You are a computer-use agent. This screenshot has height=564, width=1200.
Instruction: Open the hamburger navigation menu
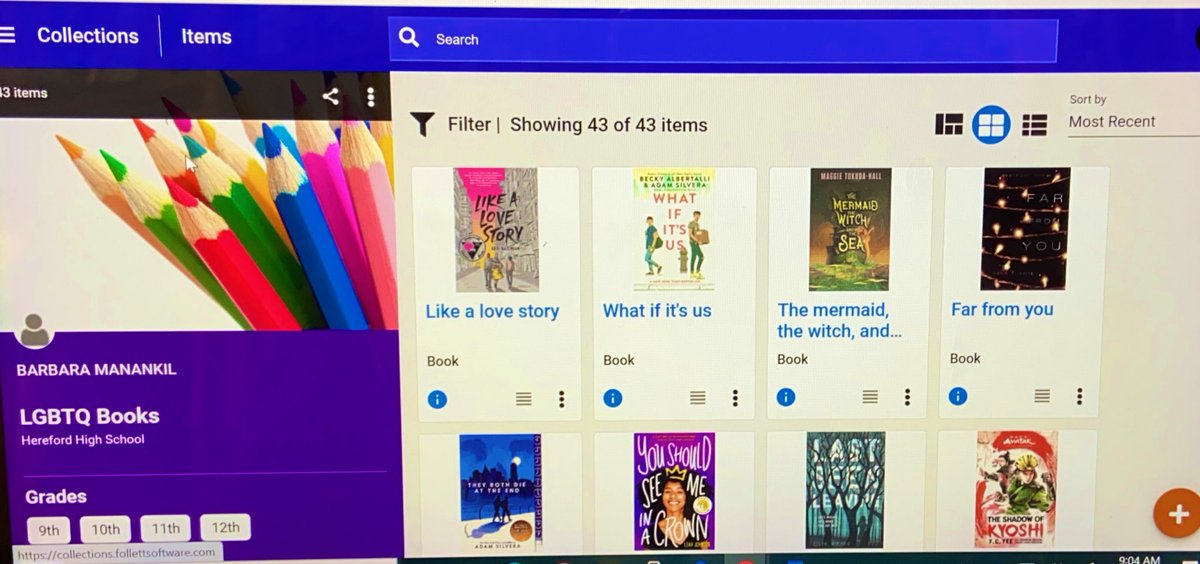[7, 35]
